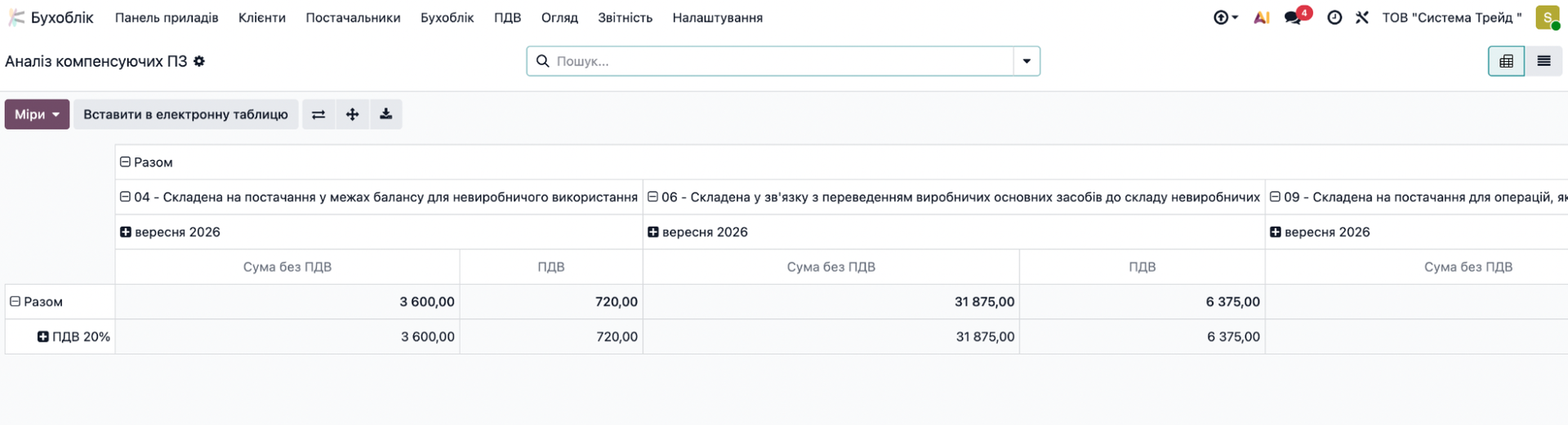This screenshot has height=425, width=1568.
Task: Open the Міри measures dropdown
Action: (37, 114)
